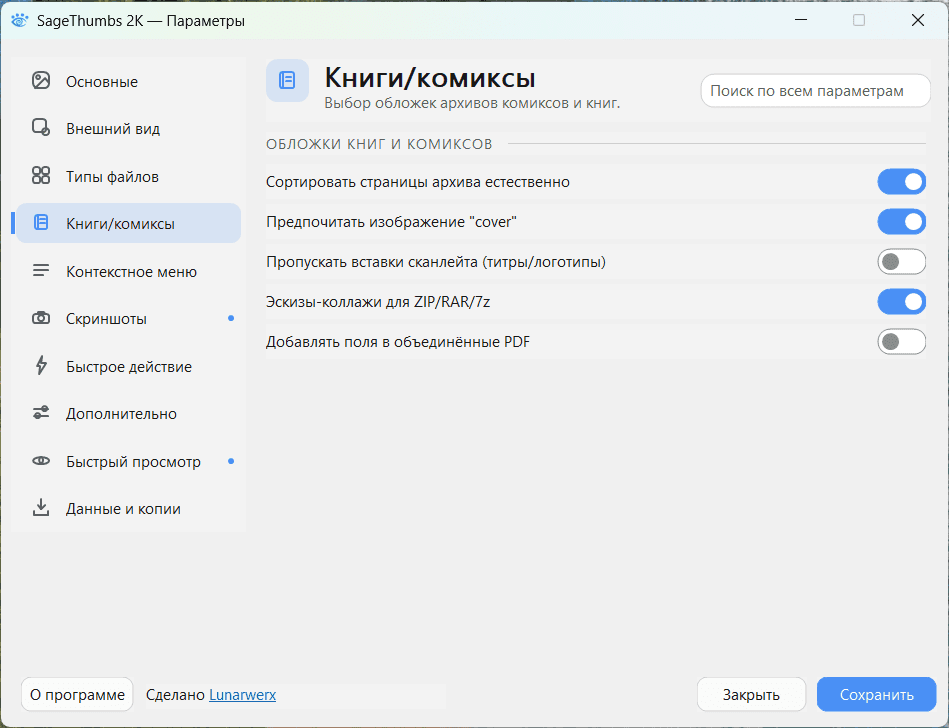Click the blue dot next to Скриншоты
This screenshot has width=949, height=728.
(231, 318)
